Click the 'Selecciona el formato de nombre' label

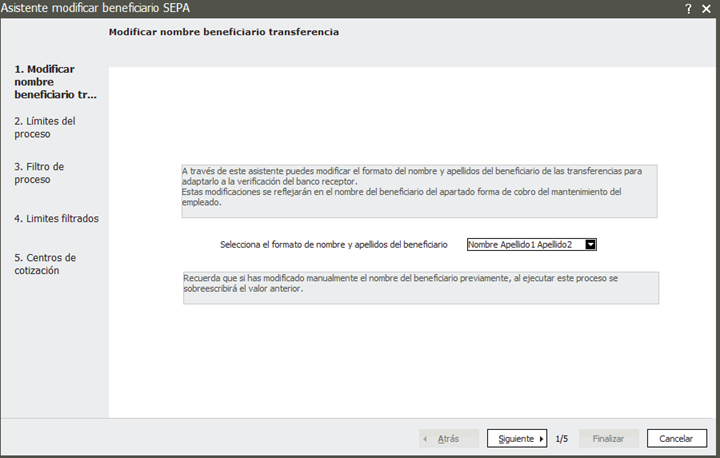333,244
